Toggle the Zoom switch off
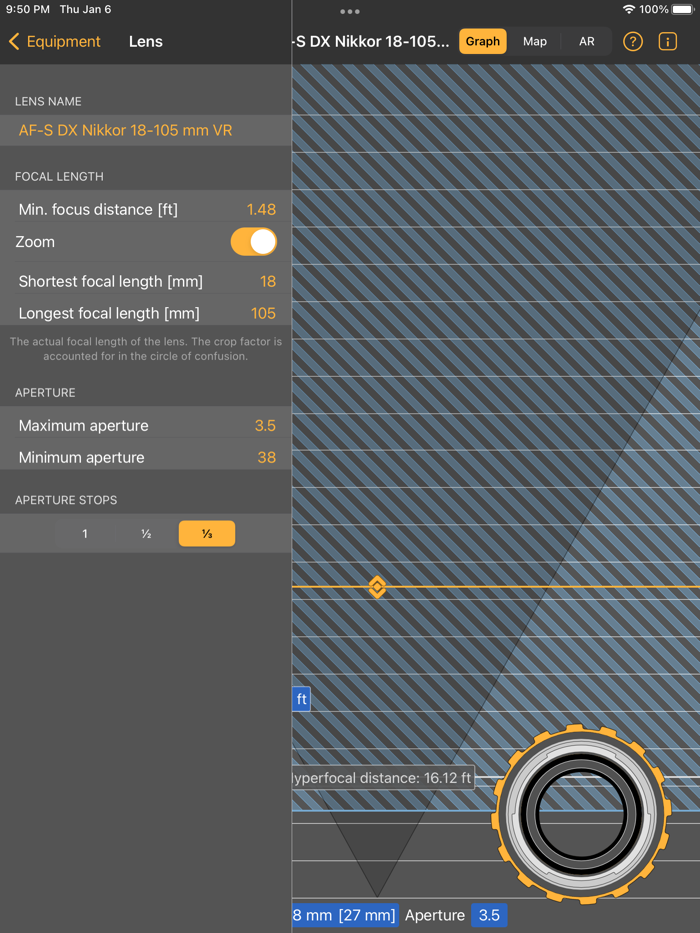 coord(254,242)
